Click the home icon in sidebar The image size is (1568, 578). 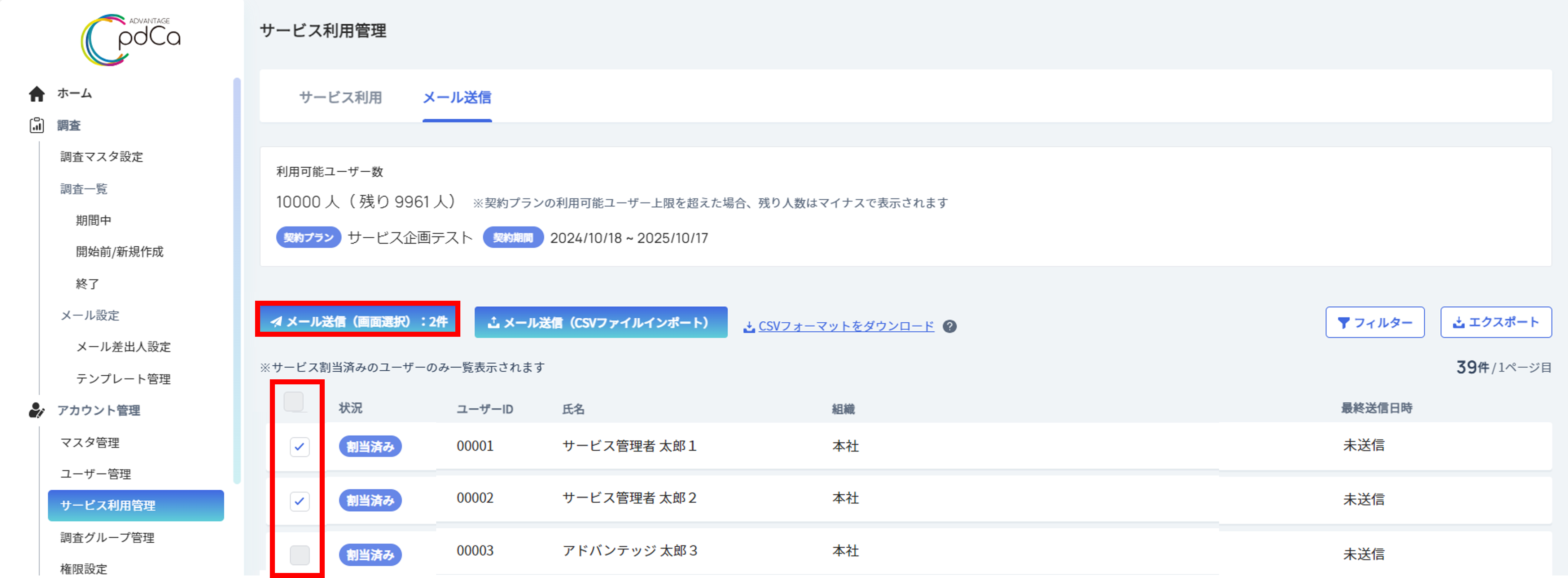click(x=36, y=94)
